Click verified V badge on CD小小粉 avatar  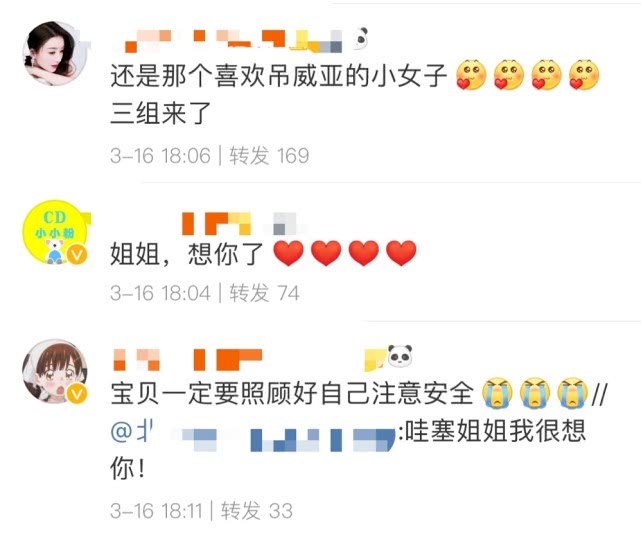(77, 255)
